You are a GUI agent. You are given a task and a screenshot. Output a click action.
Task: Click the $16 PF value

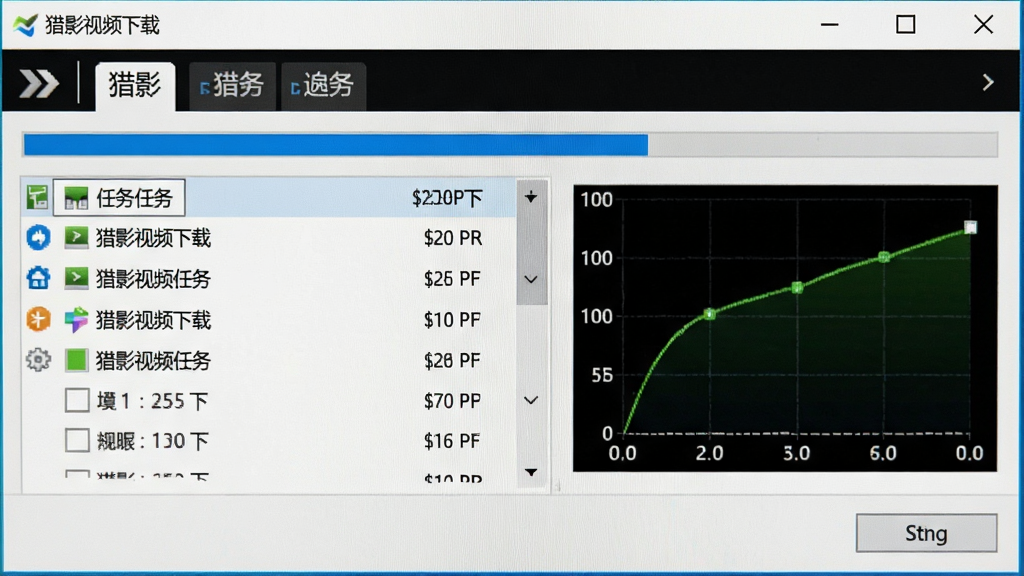coord(452,441)
